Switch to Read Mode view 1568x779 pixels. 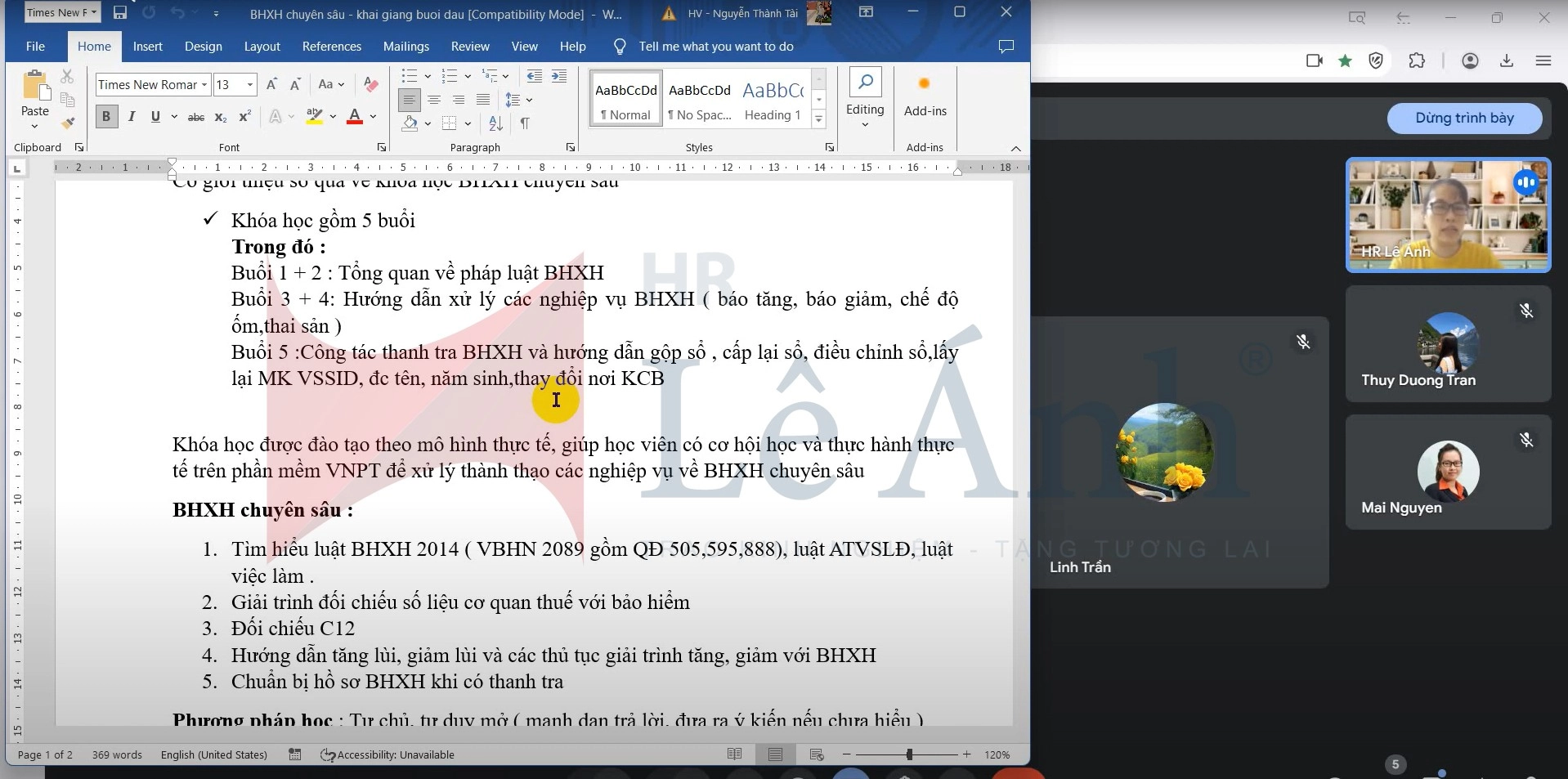(734, 754)
